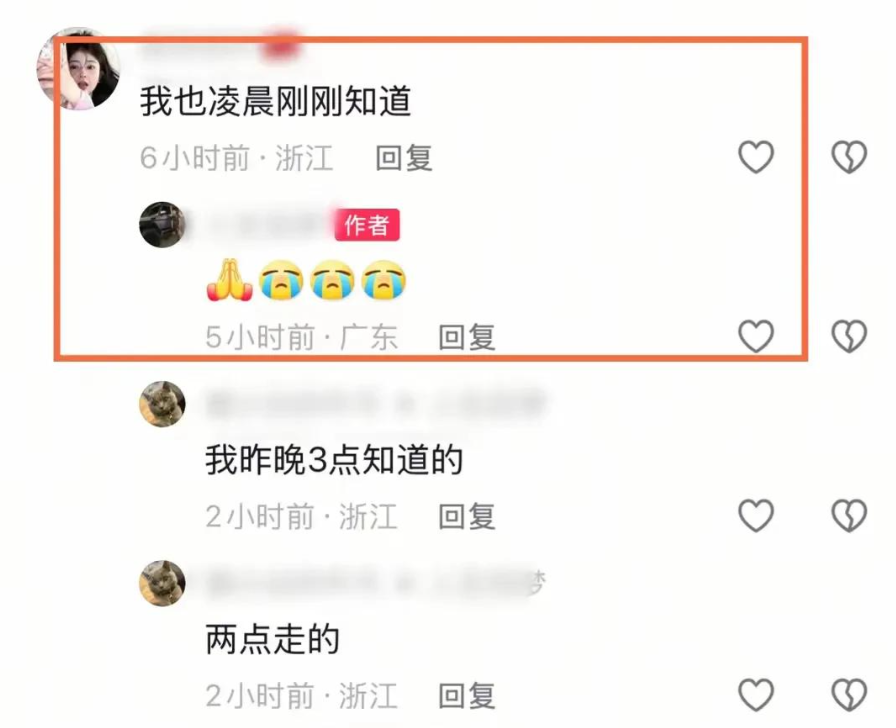Open cat avatar above 两点走的

click(x=162, y=583)
